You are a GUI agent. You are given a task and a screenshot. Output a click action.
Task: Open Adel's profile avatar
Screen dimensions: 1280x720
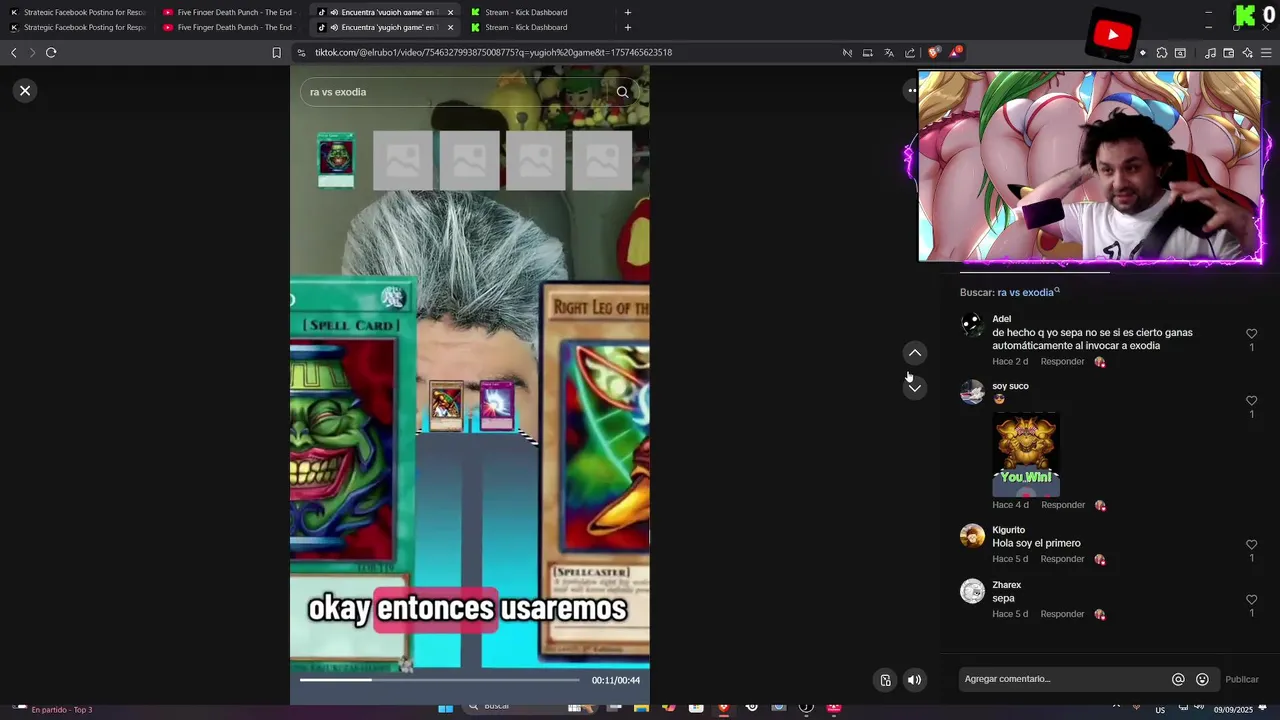click(972, 325)
